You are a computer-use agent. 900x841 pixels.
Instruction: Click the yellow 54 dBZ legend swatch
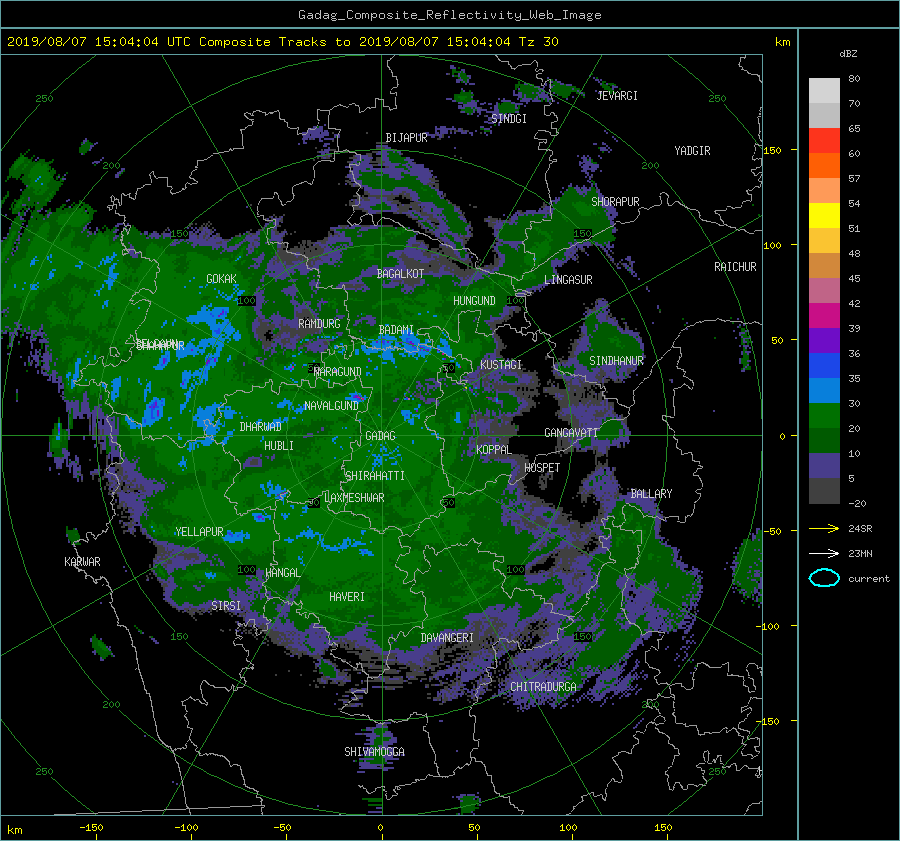point(824,215)
